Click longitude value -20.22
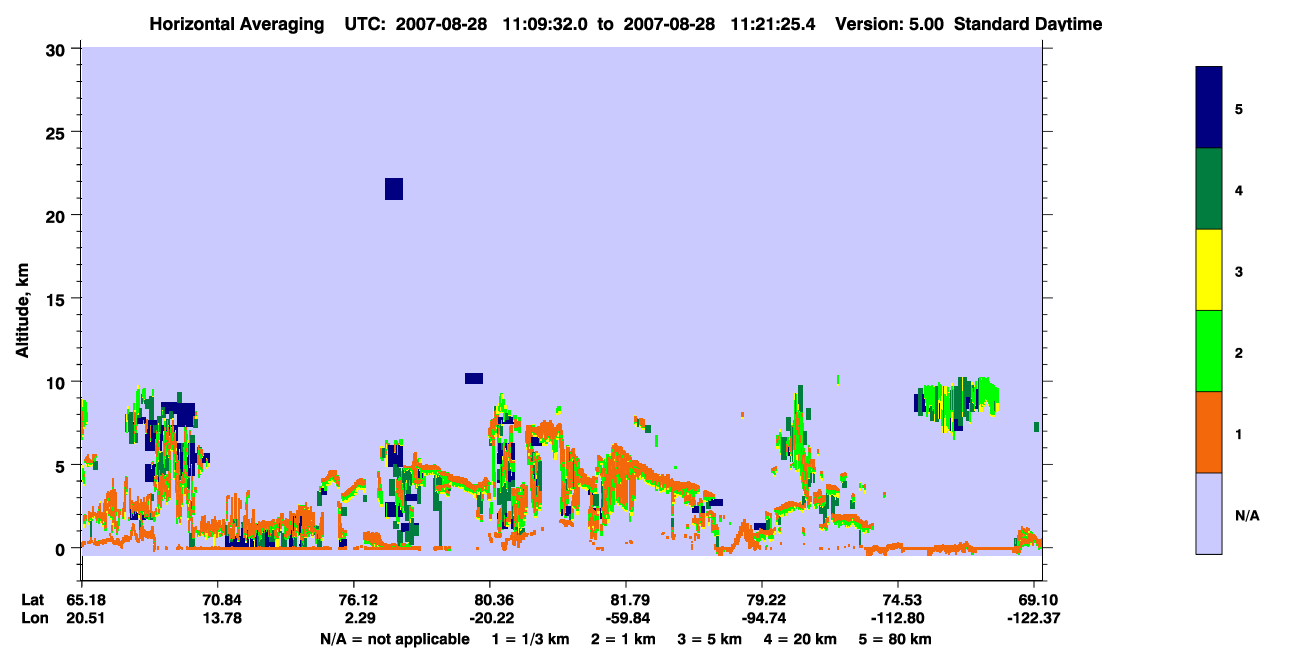1300x667 pixels. click(x=490, y=618)
